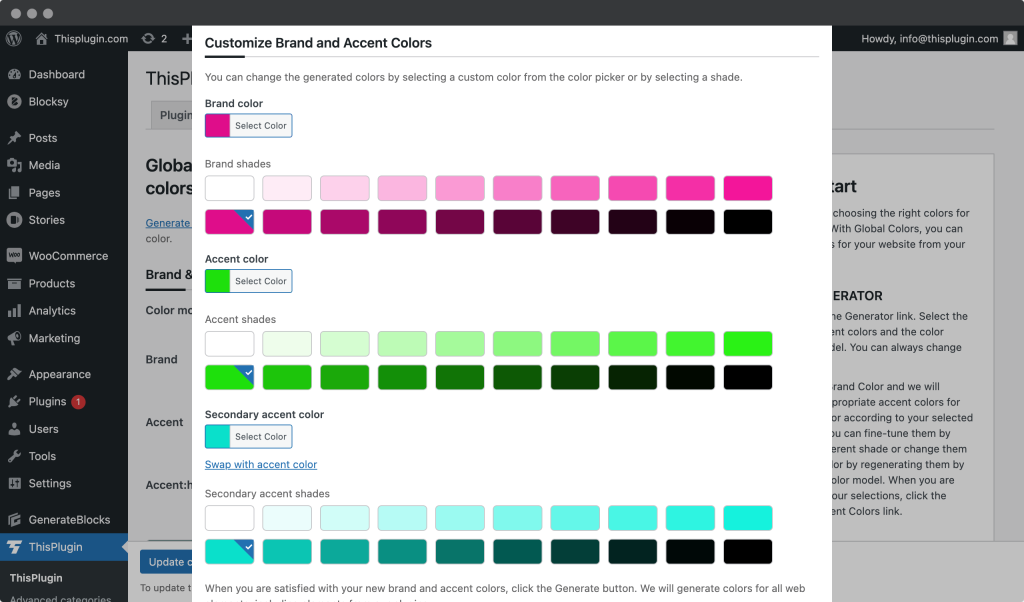
Task: Expand the Tools sidebar menu
Action: click(x=43, y=456)
